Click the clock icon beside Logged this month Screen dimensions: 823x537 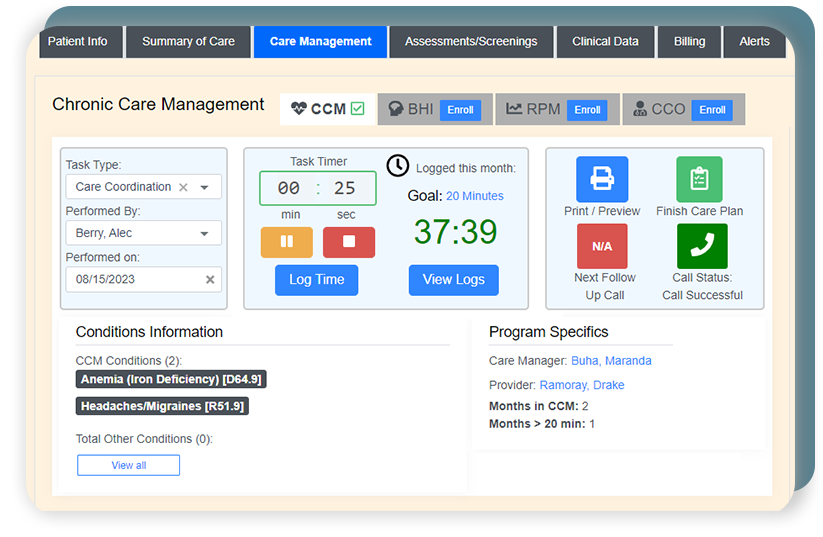click(x=398, y=165)
